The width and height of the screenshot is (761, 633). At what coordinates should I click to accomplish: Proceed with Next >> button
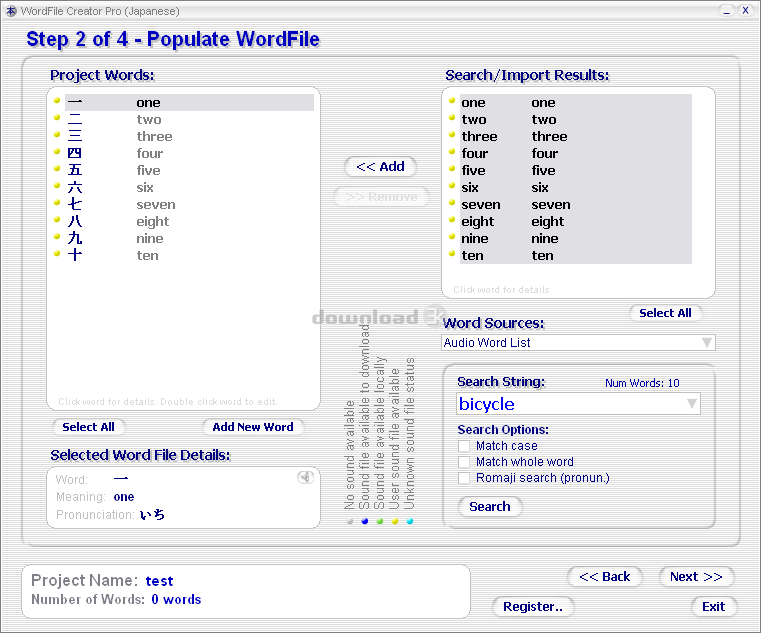tap(696, 577)
